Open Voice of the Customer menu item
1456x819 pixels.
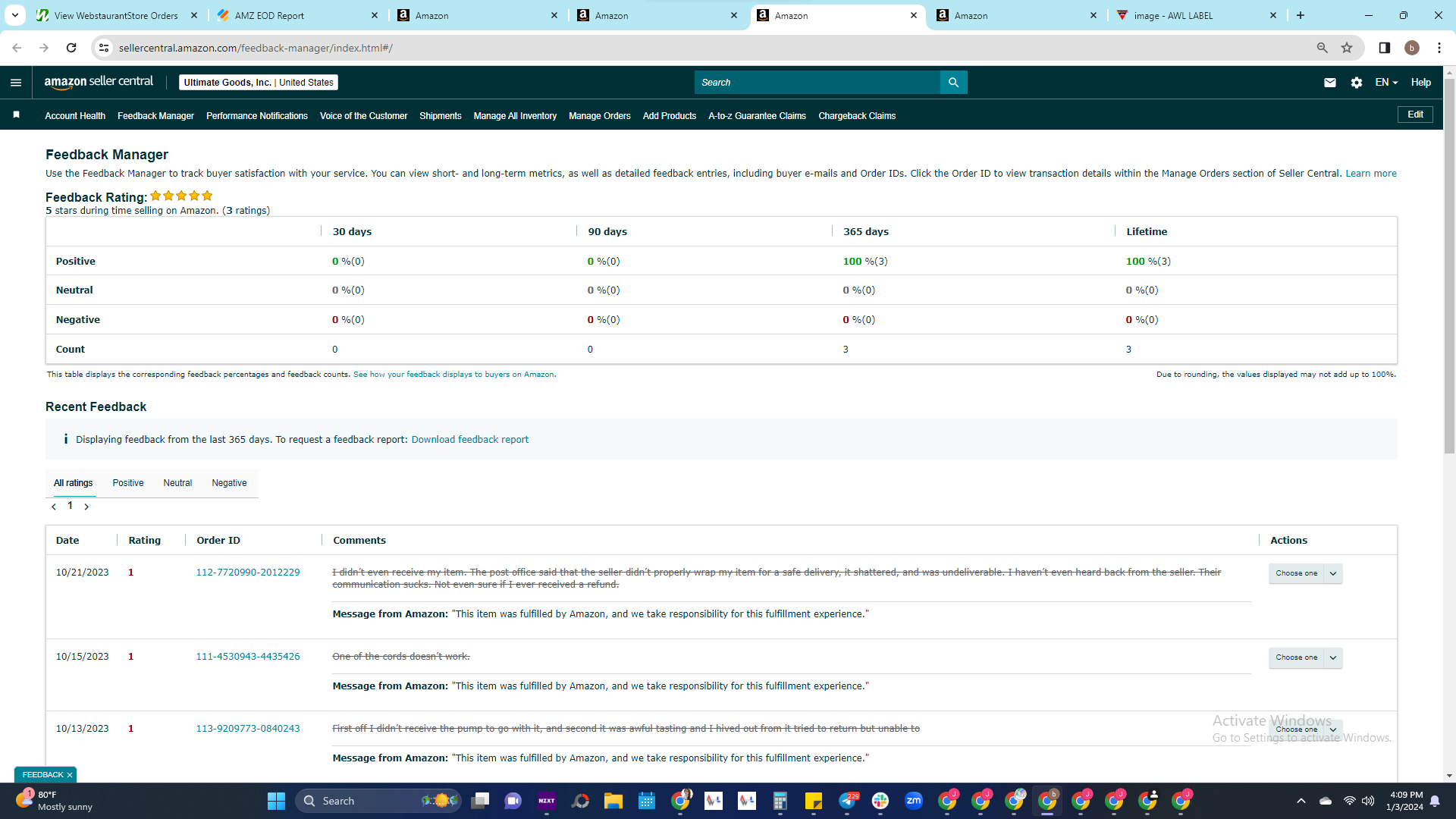tap(364, 116)
